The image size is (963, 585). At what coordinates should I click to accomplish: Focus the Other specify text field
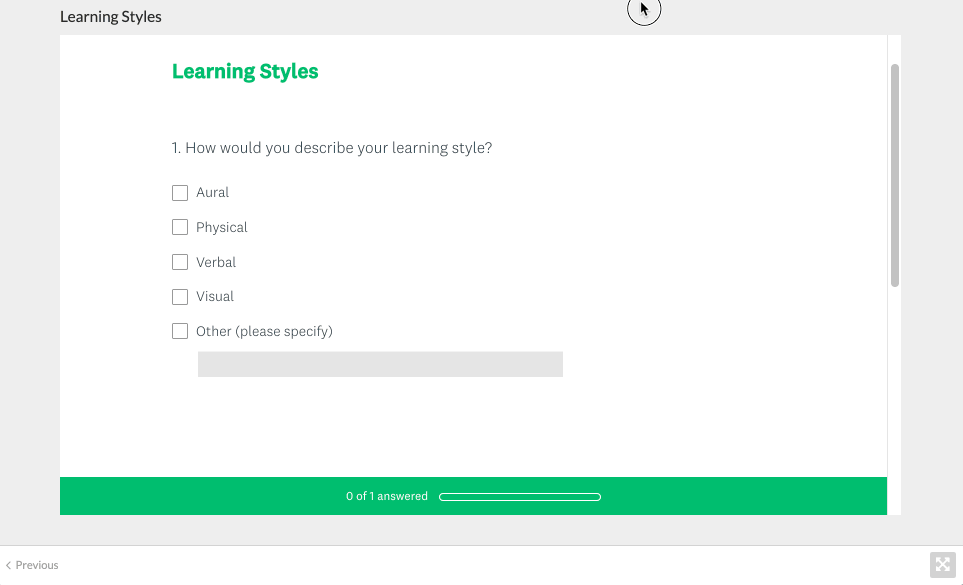coord(380,364)
